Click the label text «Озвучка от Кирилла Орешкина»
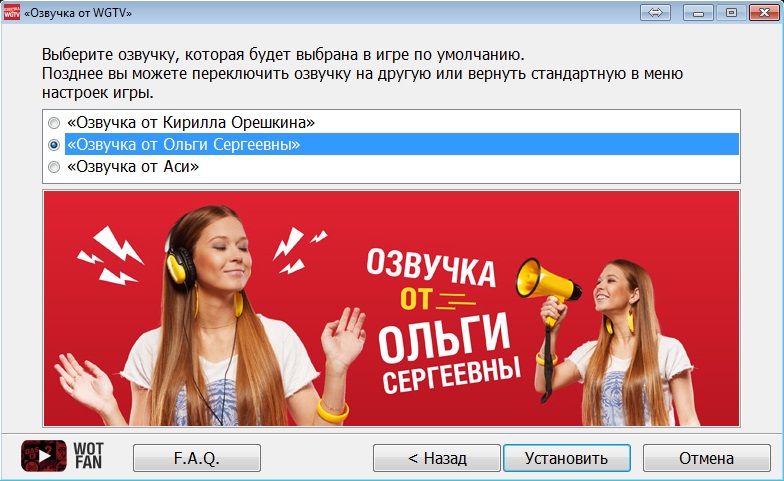Image resolution: width=784 pixels, height=481 pixels. point(191,122)
